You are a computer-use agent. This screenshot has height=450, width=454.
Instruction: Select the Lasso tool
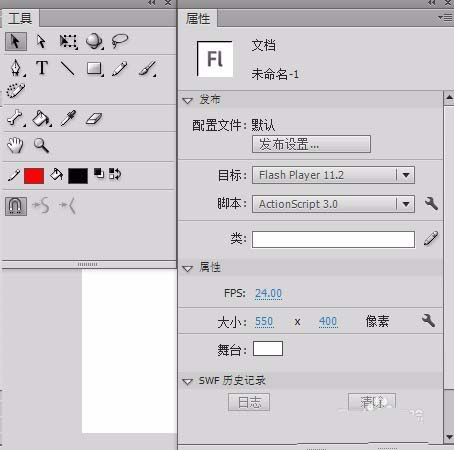120,41
